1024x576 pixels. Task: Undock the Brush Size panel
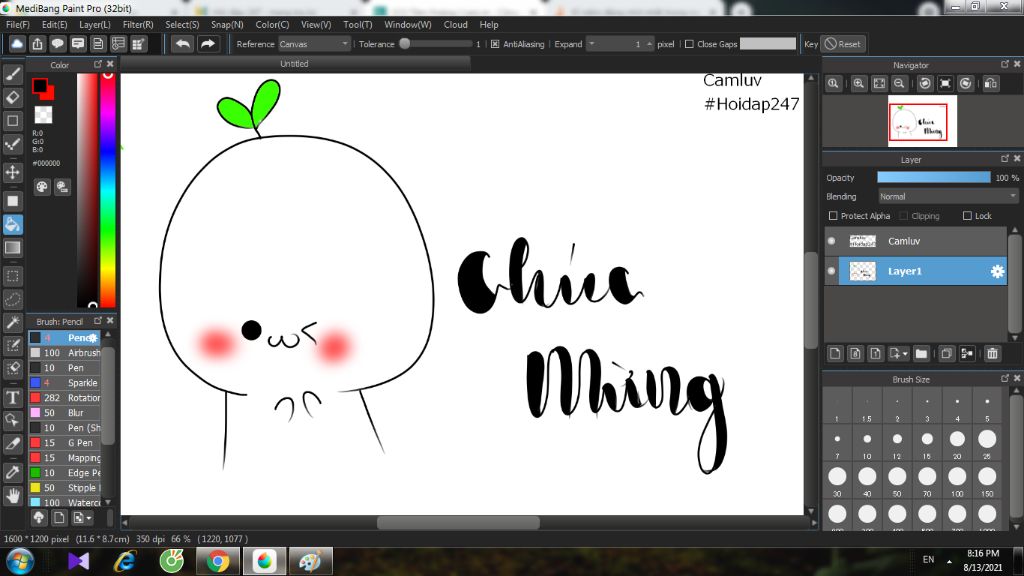tap(1004, 378)
